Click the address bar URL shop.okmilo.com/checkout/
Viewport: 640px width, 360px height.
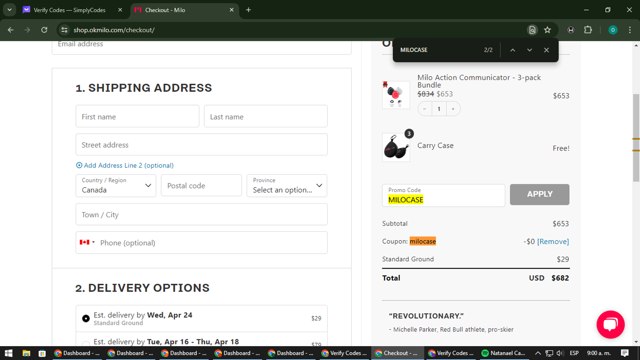click(114, 30)
